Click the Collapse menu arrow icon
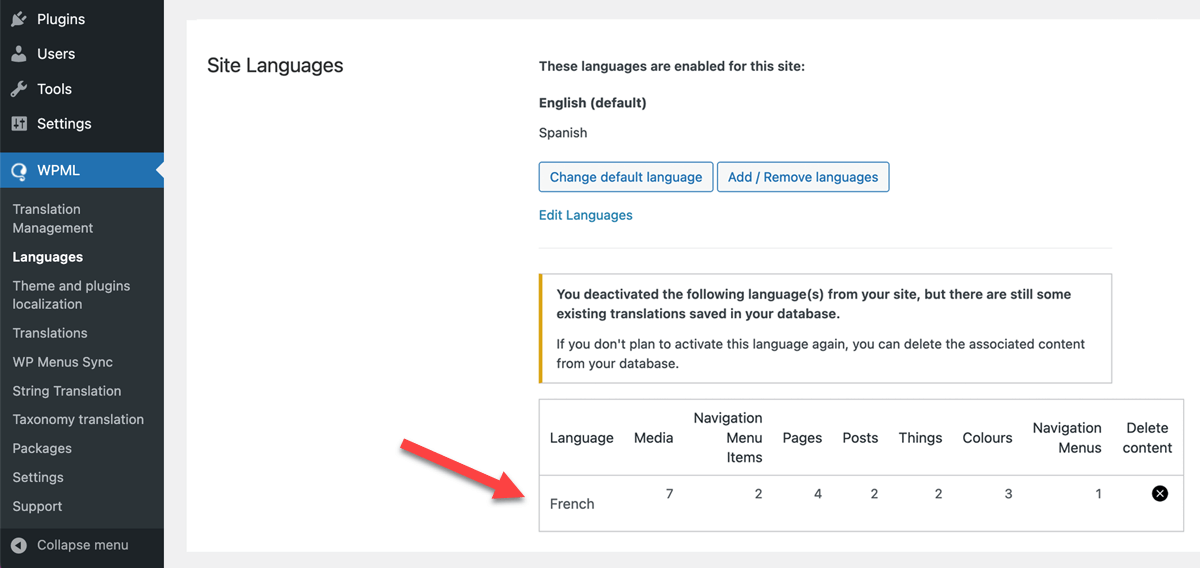This screenshot has height=568, width=1200. pos(19,545)
